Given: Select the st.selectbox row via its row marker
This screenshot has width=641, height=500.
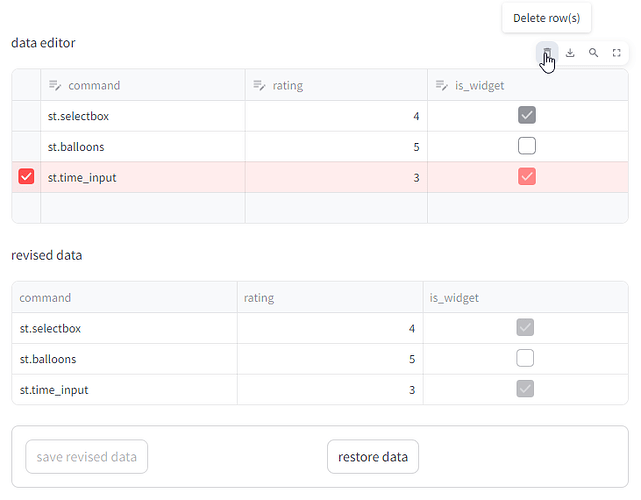Looking at the screenshot, I should click(26, 116).
